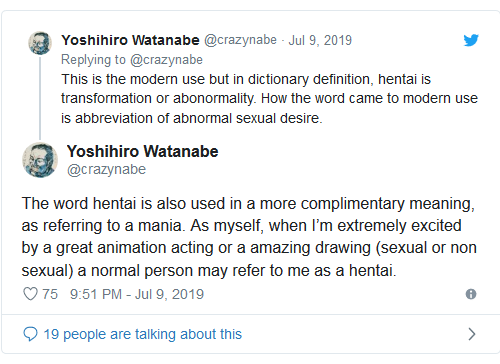
Task: Follow the @crazynabe mention after Replying to
Action: [166, 60]
